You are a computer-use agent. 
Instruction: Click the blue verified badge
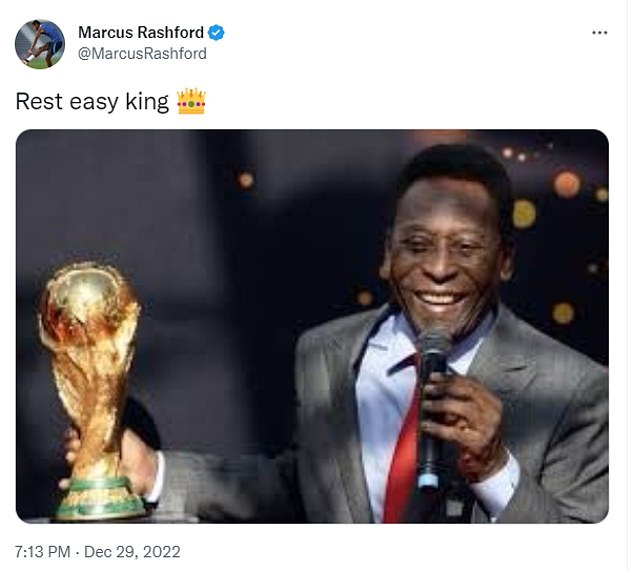coord(216,33)
